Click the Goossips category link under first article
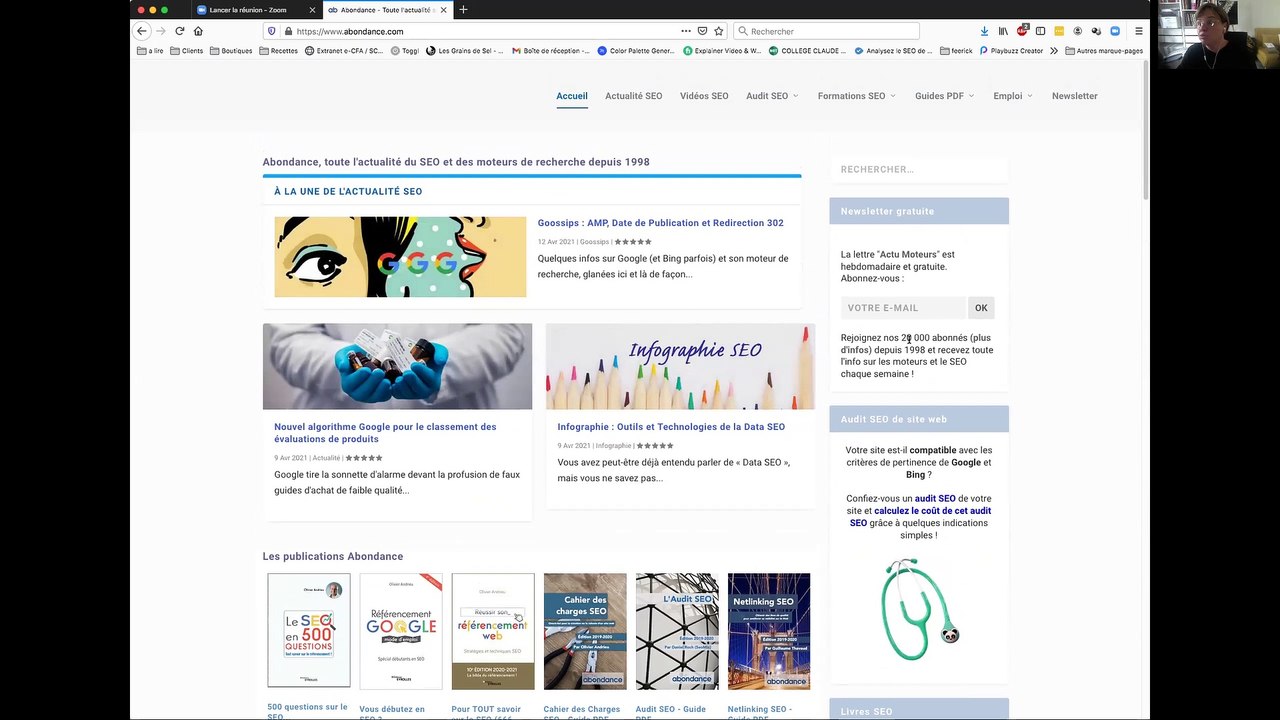Screen dimensions: 1280x720 tap(594, 242)
